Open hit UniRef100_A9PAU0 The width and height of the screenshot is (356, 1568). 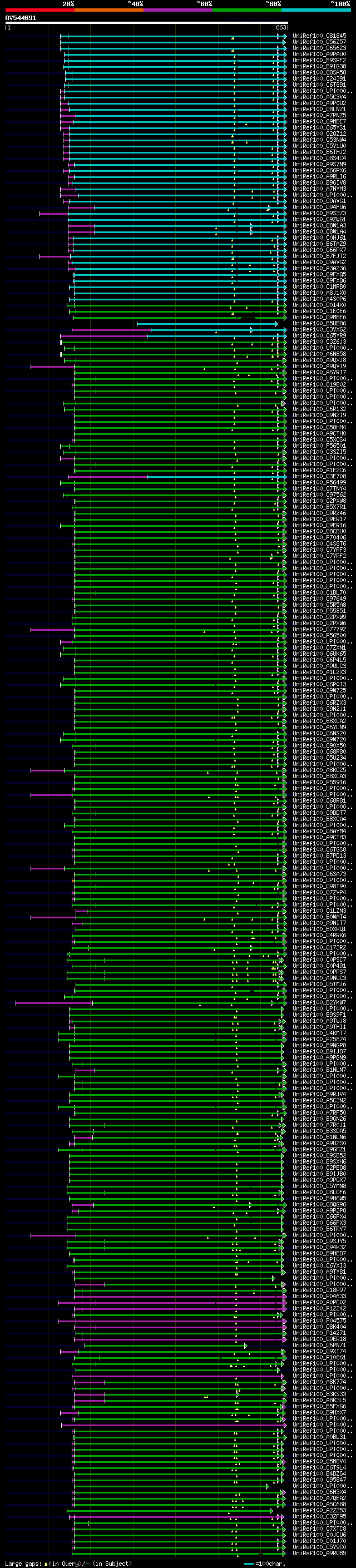pos(319,54)
